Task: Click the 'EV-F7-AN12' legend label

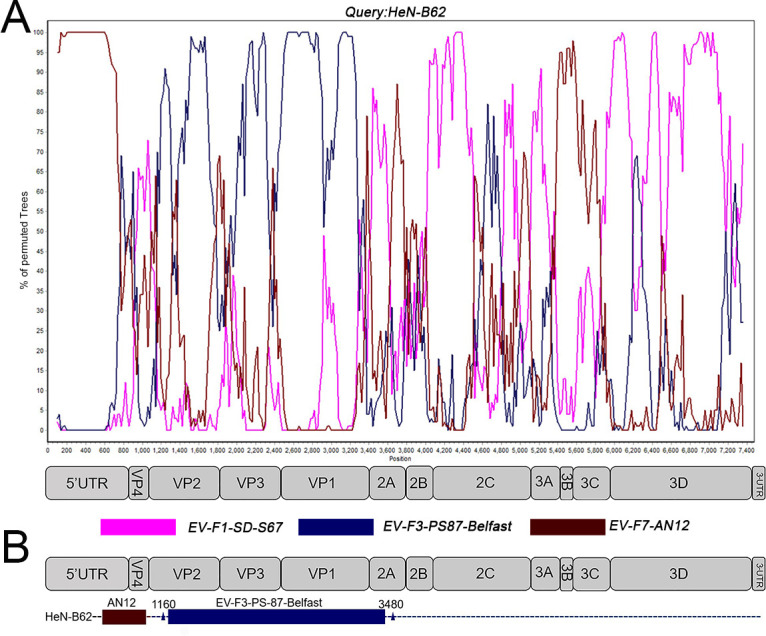Action: (x=649, y=525)
